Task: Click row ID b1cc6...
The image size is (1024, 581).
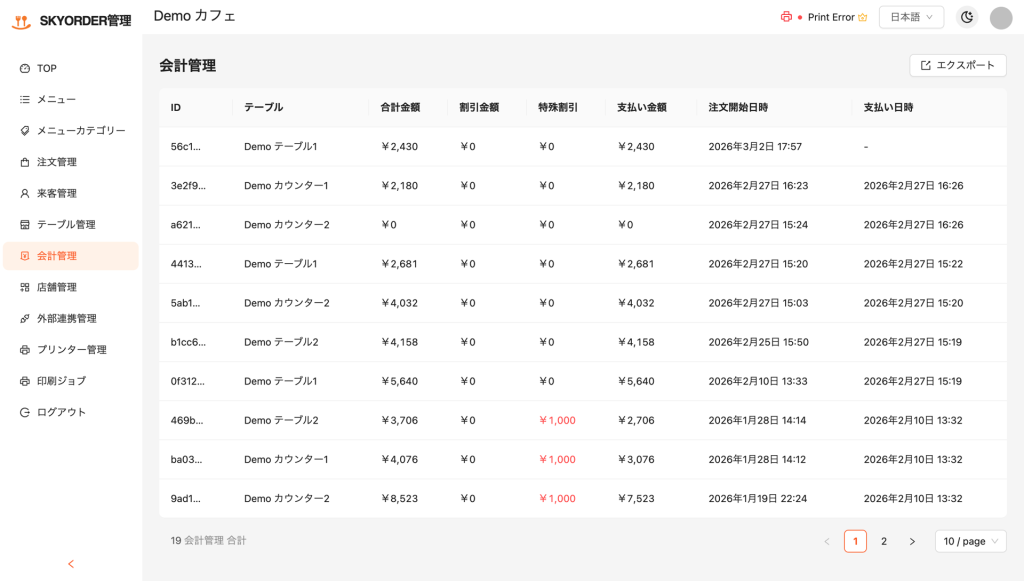Action: [188, 343]
